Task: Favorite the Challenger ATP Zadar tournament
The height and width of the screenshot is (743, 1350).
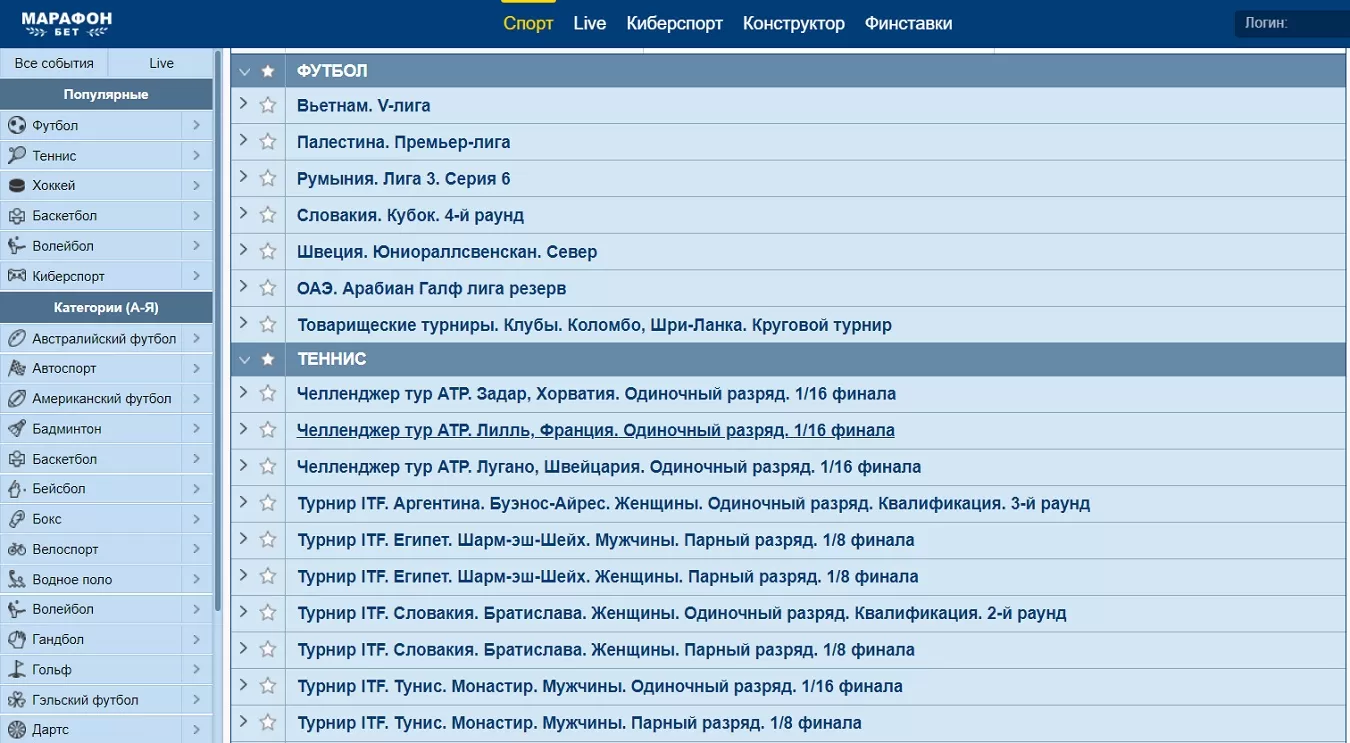Action: (x=267, y=393)
